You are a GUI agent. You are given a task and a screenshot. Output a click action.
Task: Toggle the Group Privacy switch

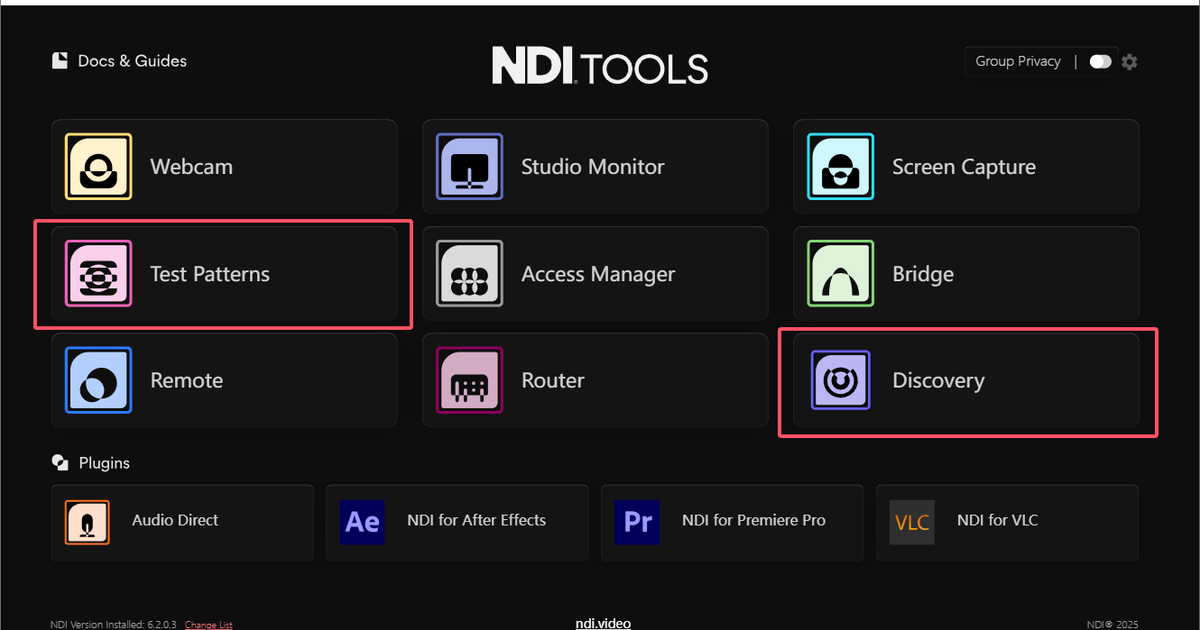click(1100, 62)
